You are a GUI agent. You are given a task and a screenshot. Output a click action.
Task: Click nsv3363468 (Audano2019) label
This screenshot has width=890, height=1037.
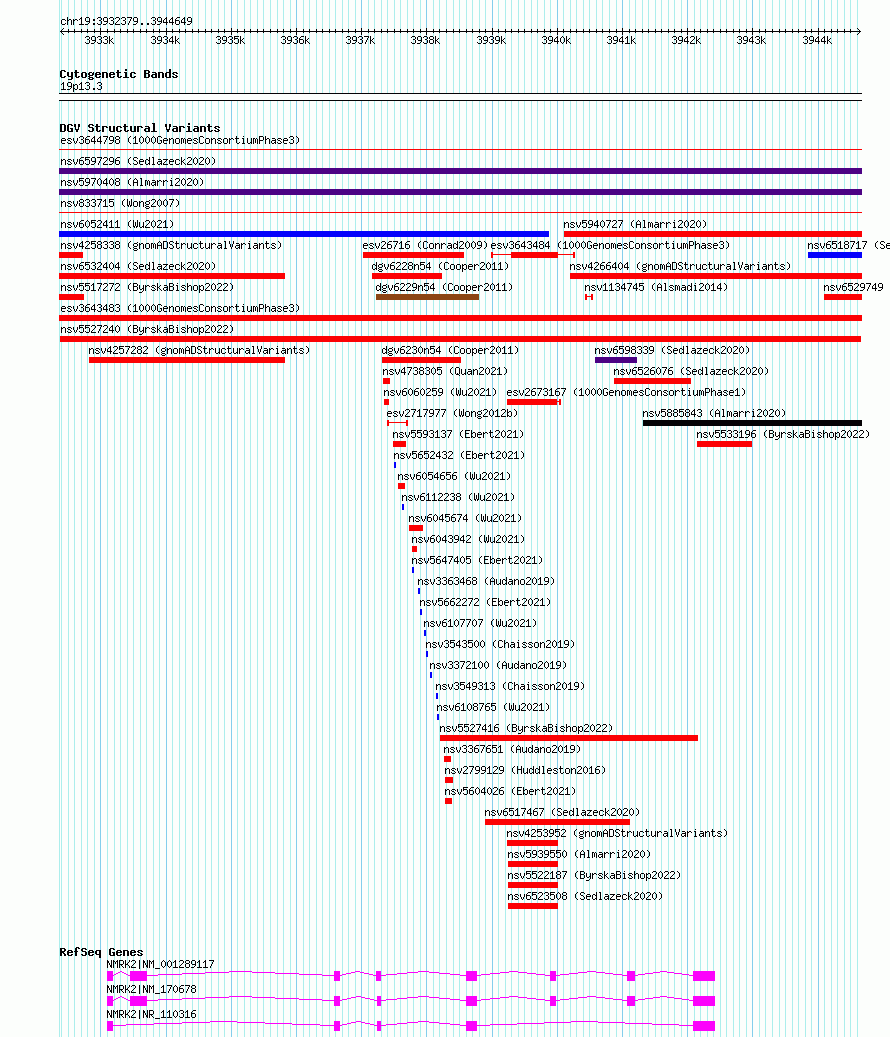click(486, 581)
